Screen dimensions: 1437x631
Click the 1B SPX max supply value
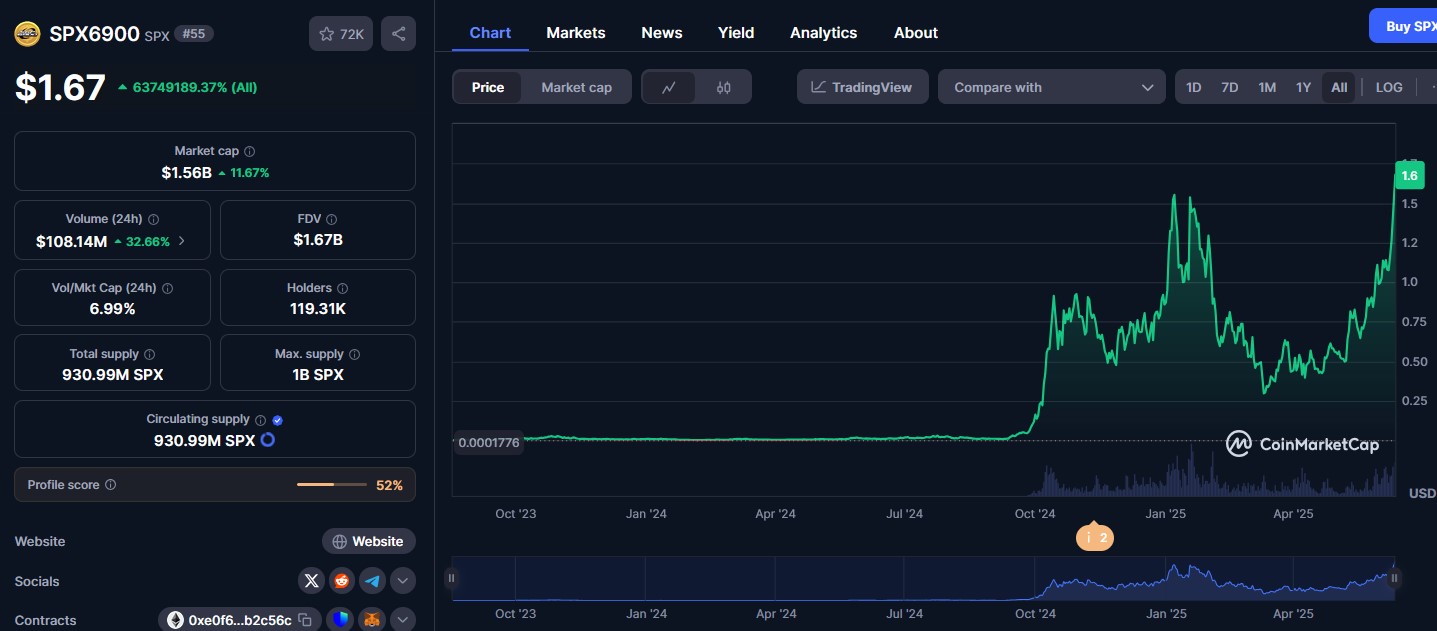[317, 375]
